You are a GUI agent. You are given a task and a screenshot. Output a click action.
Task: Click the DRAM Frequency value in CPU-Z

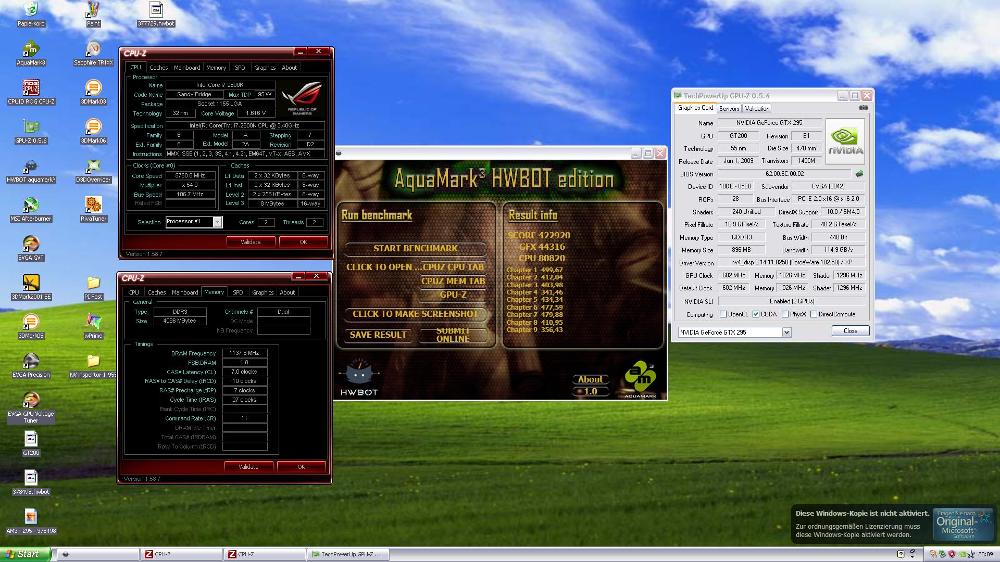pos(244,353)
